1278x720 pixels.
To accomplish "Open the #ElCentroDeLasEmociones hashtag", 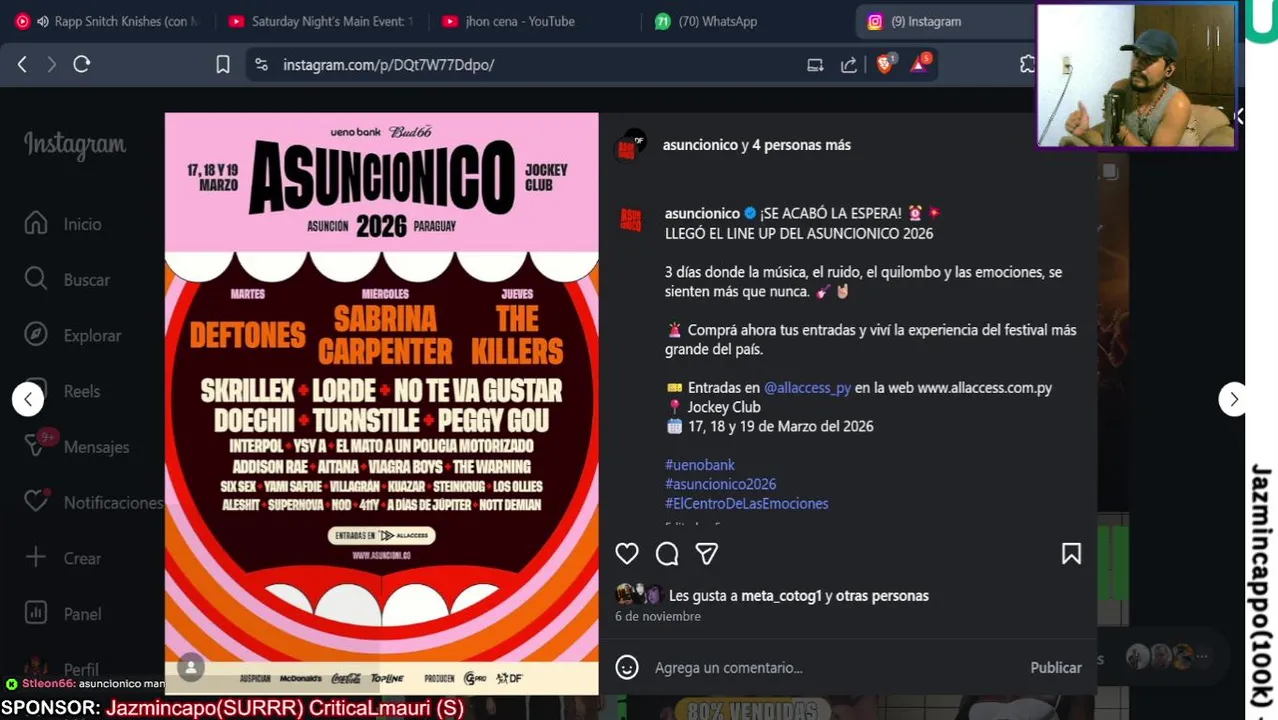I will point(746,503).
